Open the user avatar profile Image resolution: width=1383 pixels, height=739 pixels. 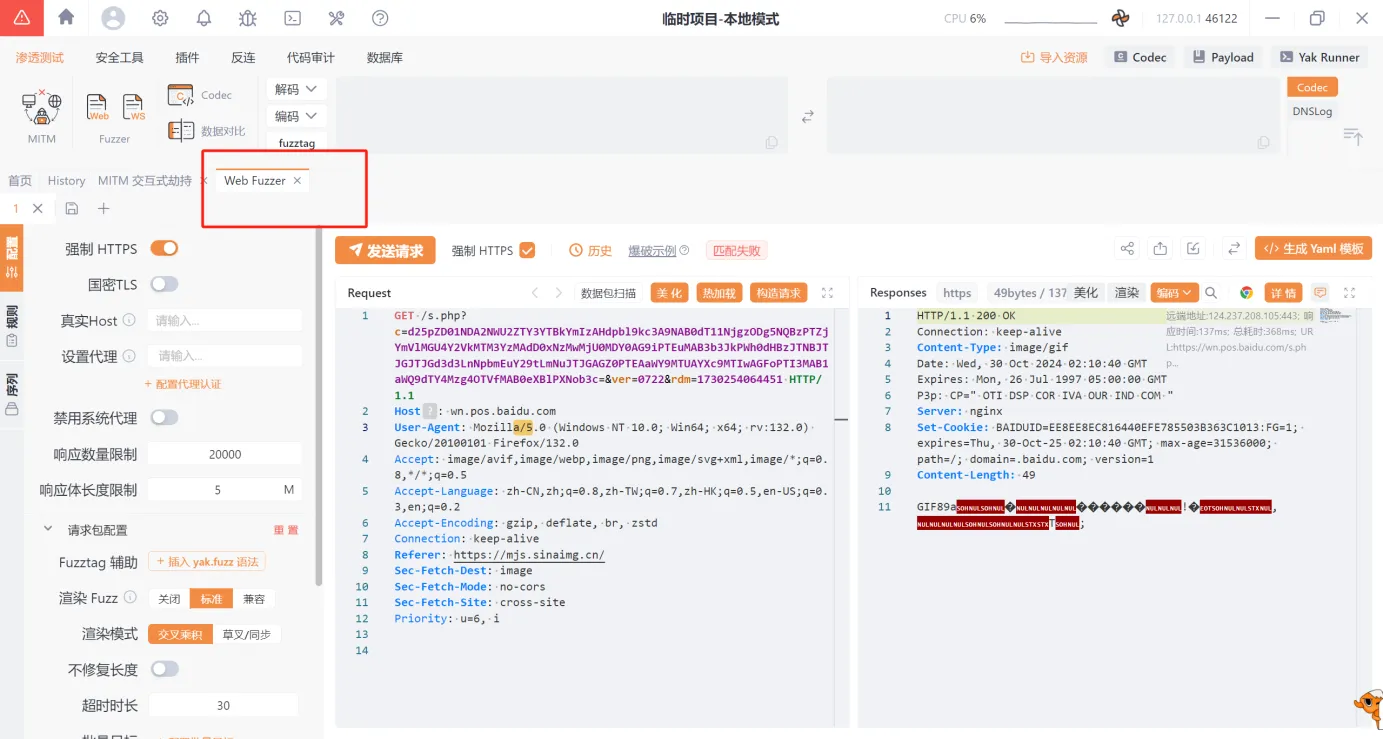tap(113, 18)
